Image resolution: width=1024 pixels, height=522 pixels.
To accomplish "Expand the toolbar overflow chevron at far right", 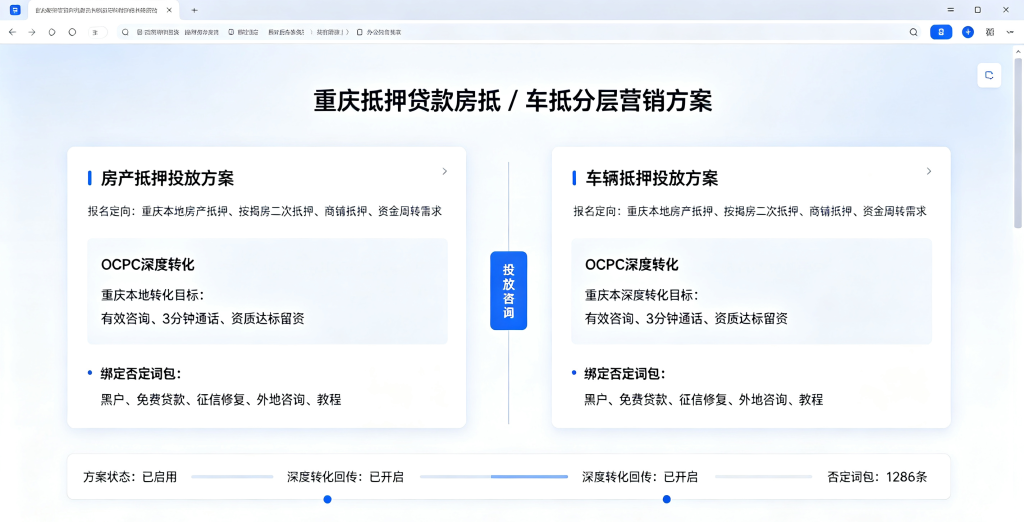I will coord(1010,32).
